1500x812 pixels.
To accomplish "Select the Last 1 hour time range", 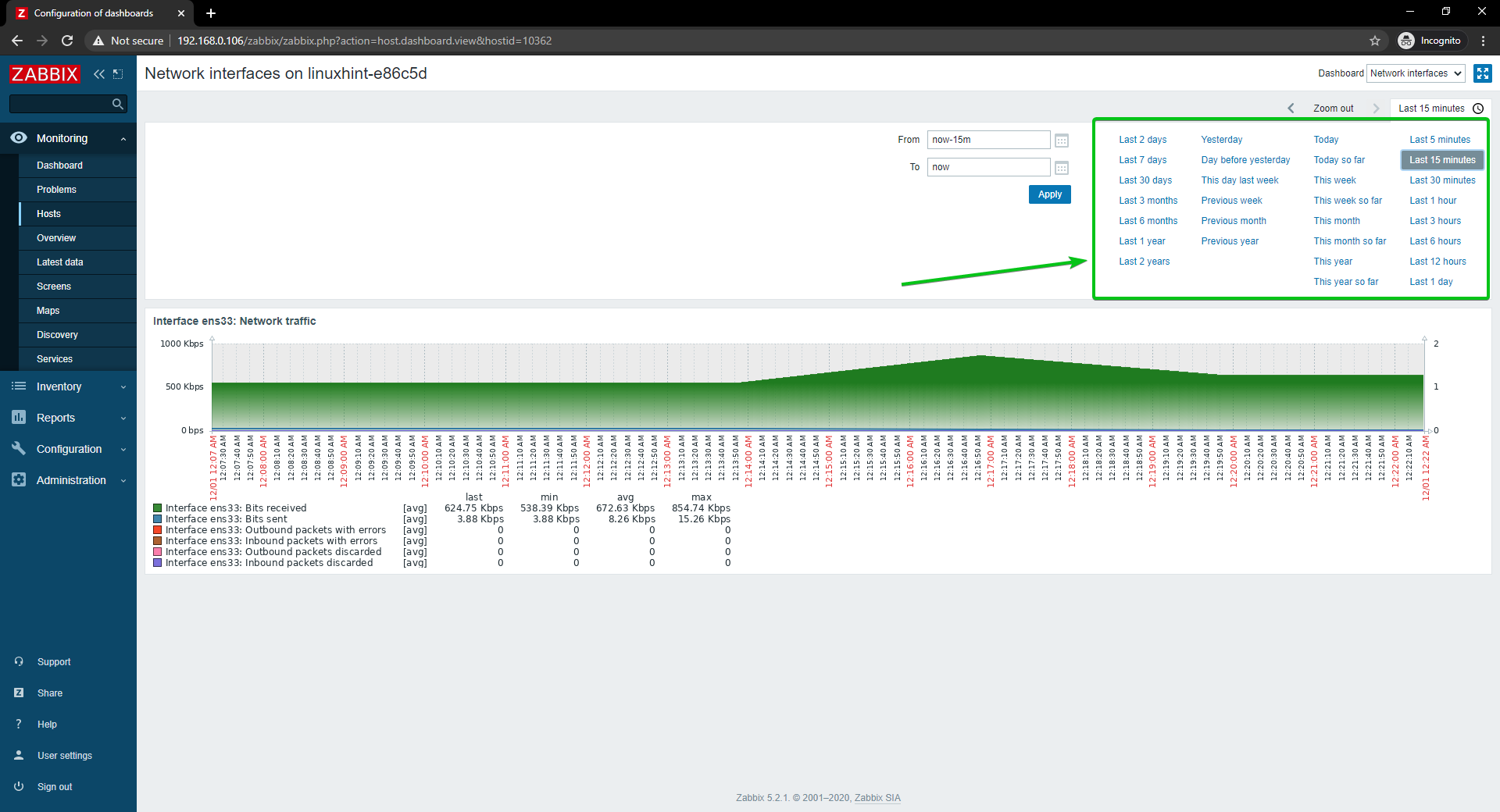I will pyautogui.click(x=1433, y=201).
